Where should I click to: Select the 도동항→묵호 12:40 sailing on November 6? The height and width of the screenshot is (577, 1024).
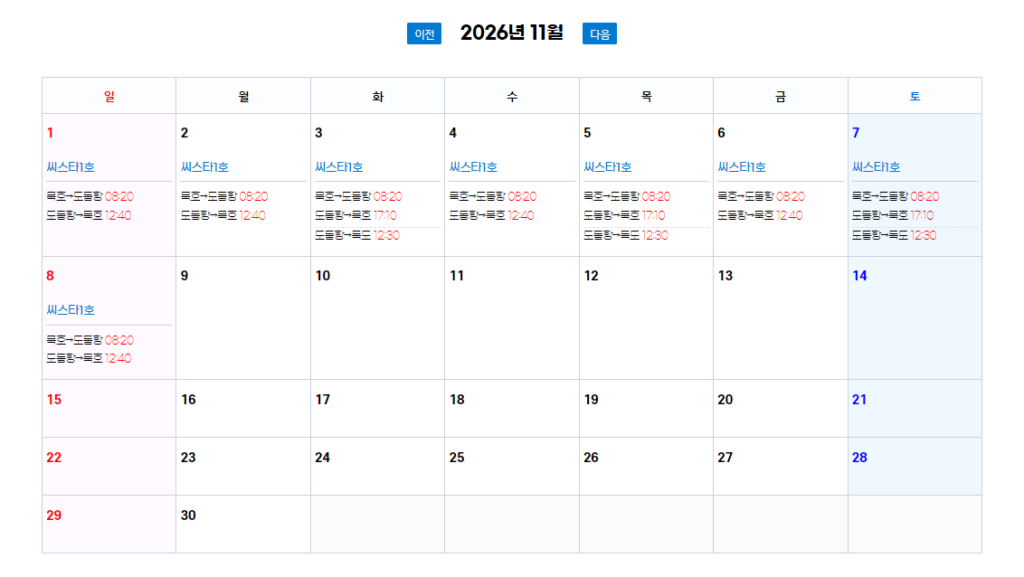[x=760, y=215]
